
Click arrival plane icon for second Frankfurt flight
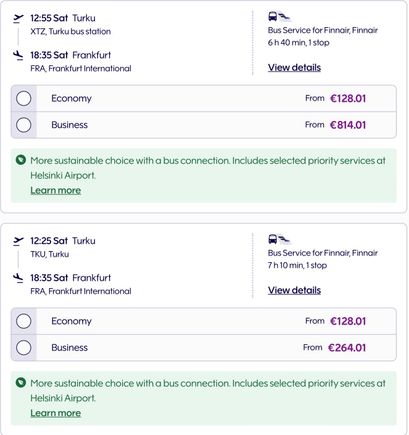tap(18, 278)
